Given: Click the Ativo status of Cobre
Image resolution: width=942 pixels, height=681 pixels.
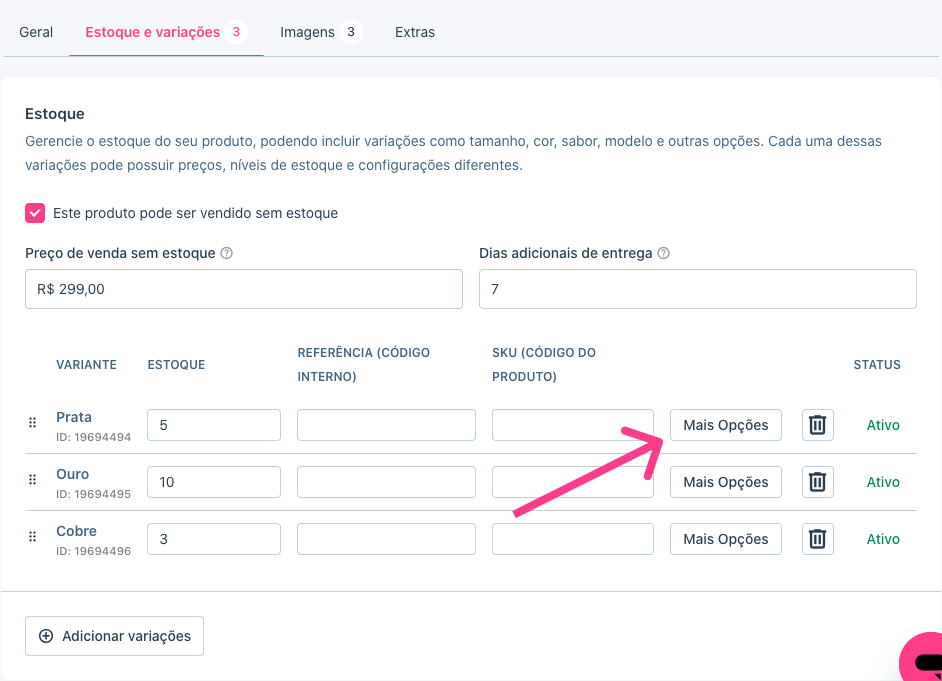Looking at the screenshot, I should coord(883,539).
